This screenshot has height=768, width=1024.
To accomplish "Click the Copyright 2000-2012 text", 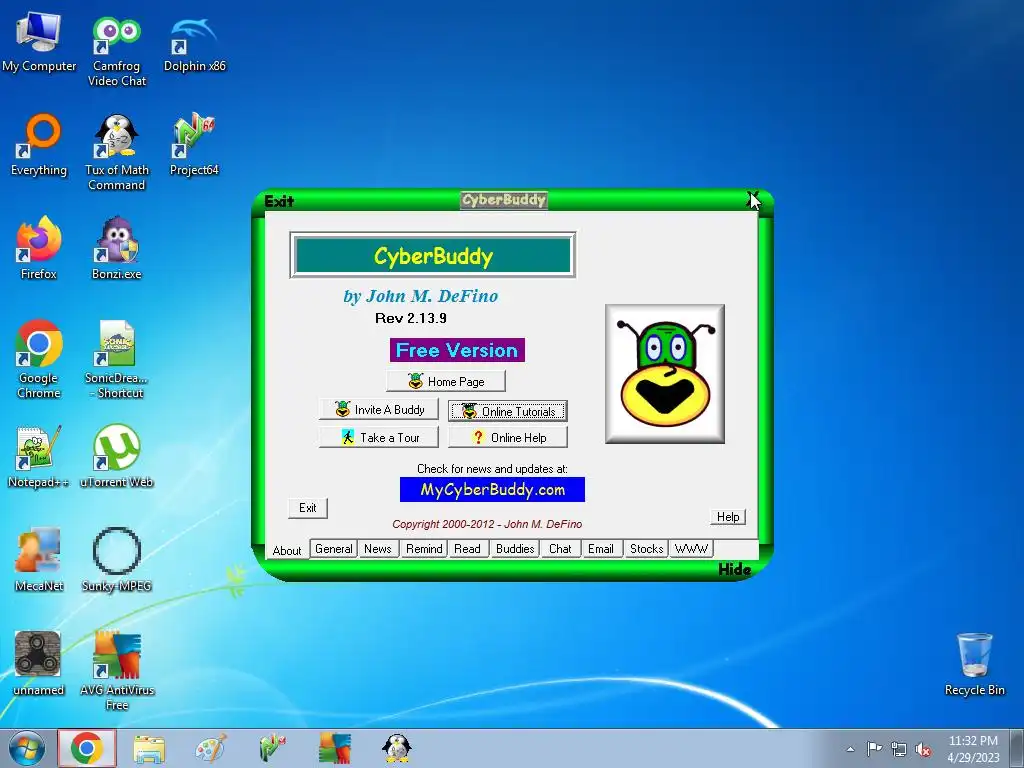I will pyautogui.click(x=487, y=524).
